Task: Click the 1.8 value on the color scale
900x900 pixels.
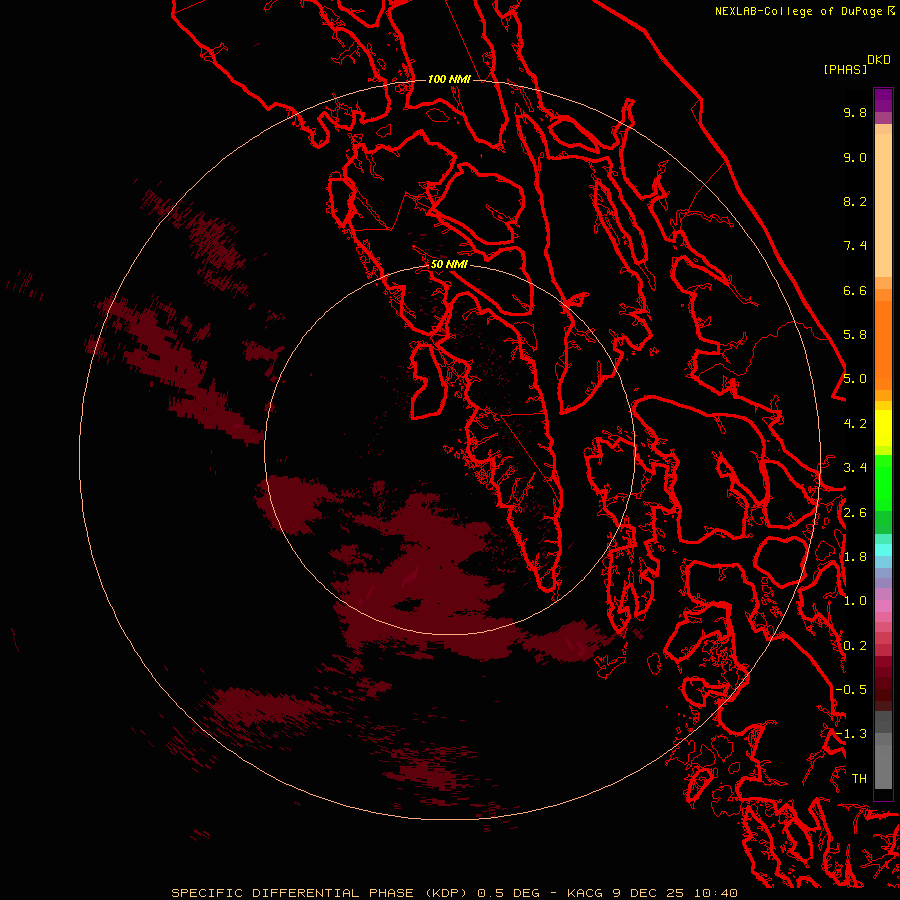Action: pyautogui.click(x=855, y=557)
